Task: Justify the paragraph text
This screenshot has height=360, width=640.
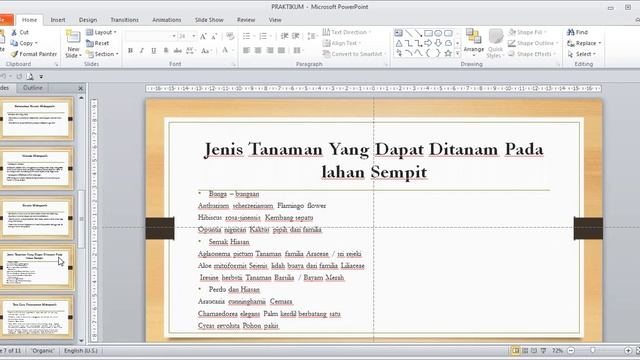Action: pyautogui.click(x=281, y=51)
